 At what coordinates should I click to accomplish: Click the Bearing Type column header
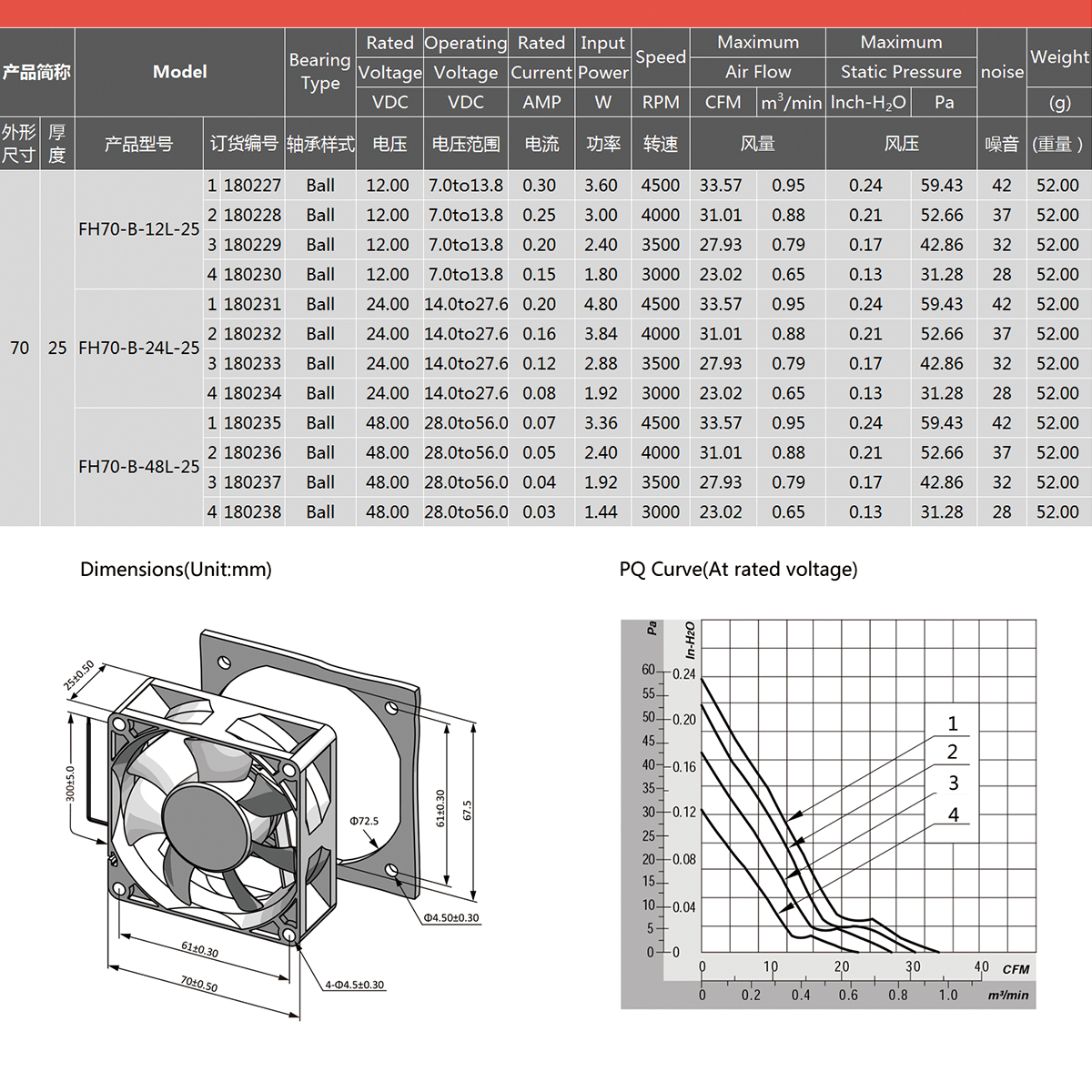pyautogui.click(x=320, y=72)
